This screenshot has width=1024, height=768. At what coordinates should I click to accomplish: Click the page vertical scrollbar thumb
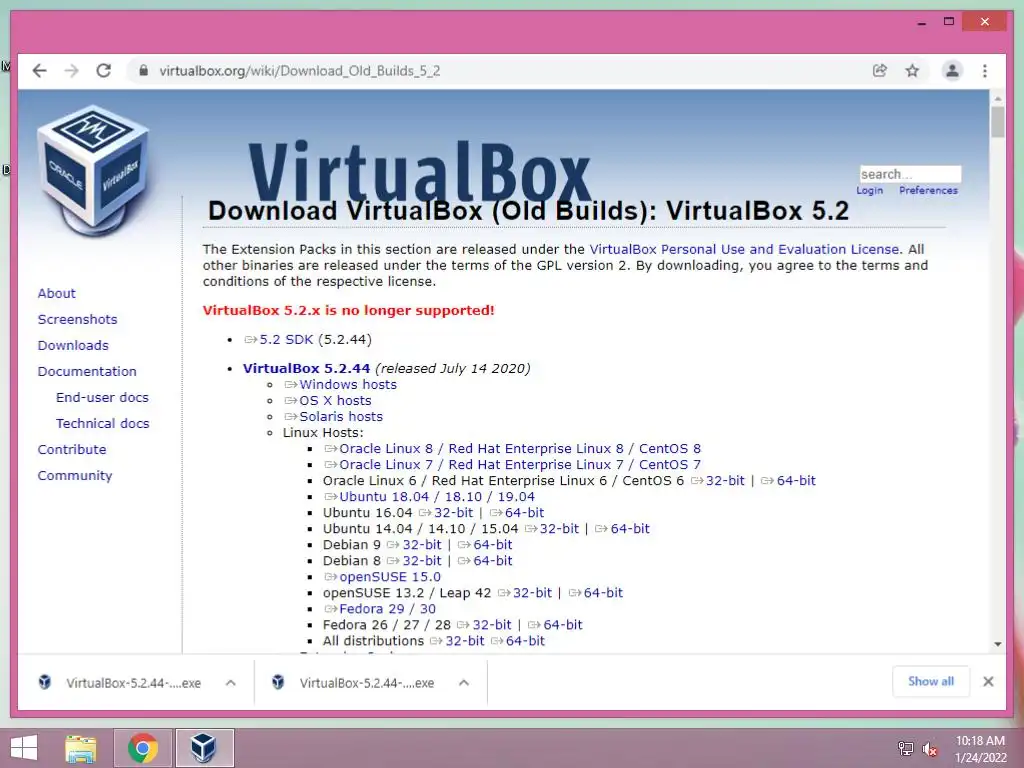pos(997,121)
